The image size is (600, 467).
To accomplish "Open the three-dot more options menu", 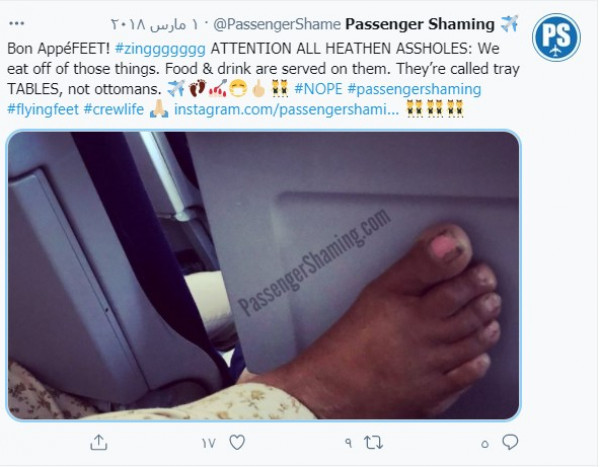I will coord(16,24).
